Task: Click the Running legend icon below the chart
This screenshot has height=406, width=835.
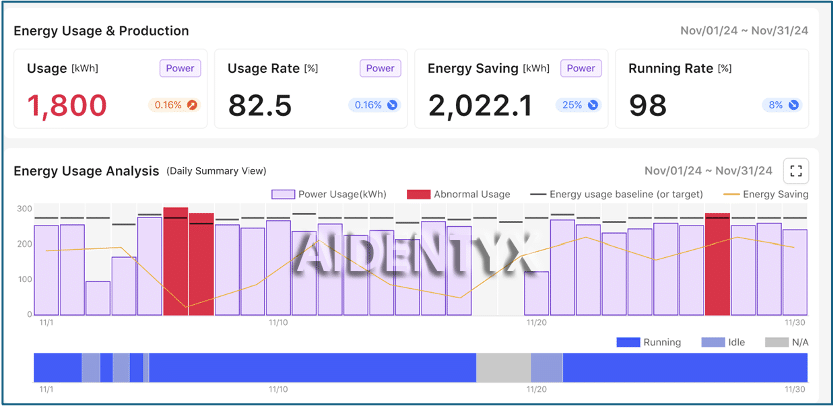Action: tap(628, 342)
